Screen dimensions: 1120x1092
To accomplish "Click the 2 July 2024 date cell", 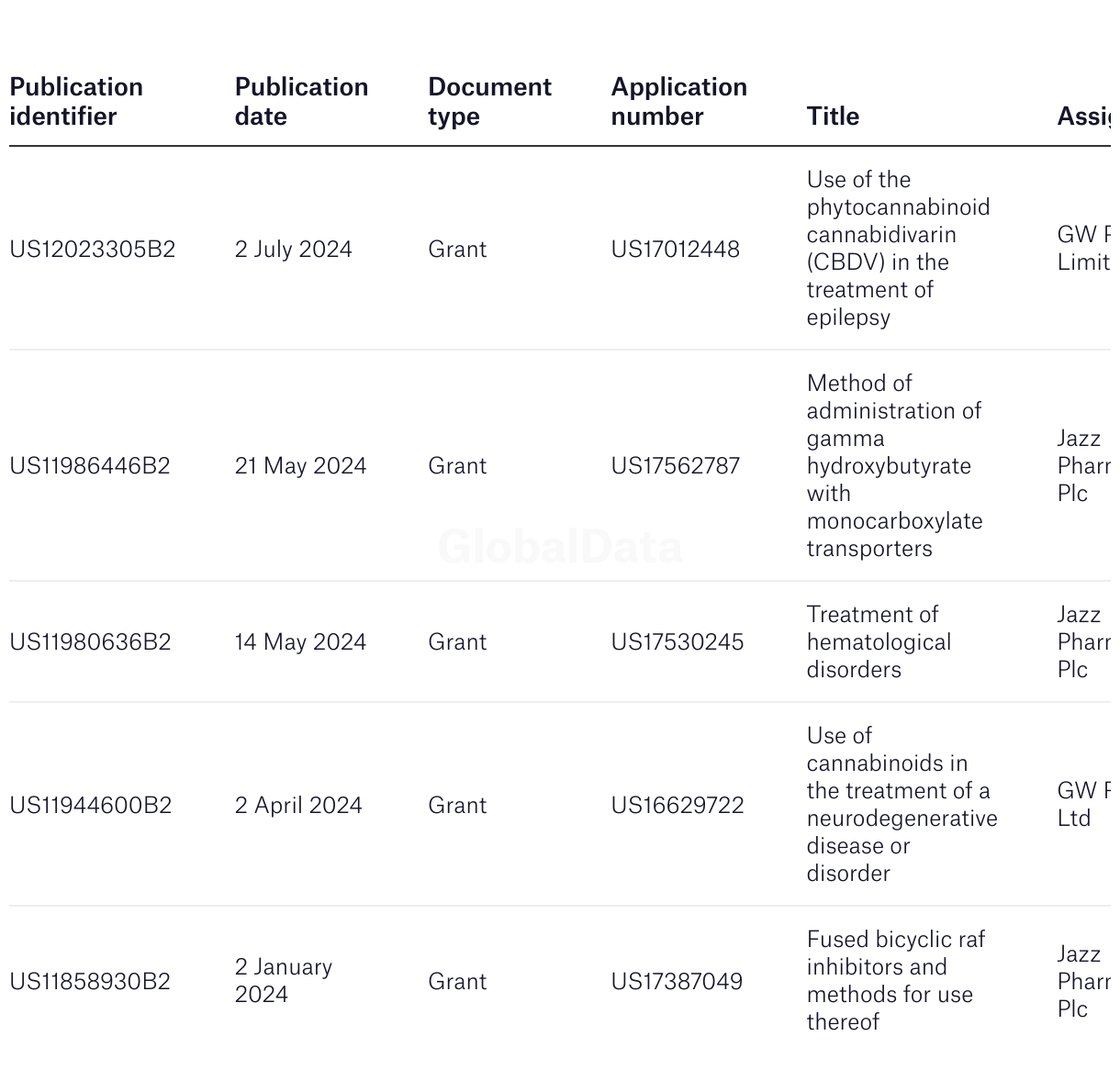I will (x=294, y=250).
